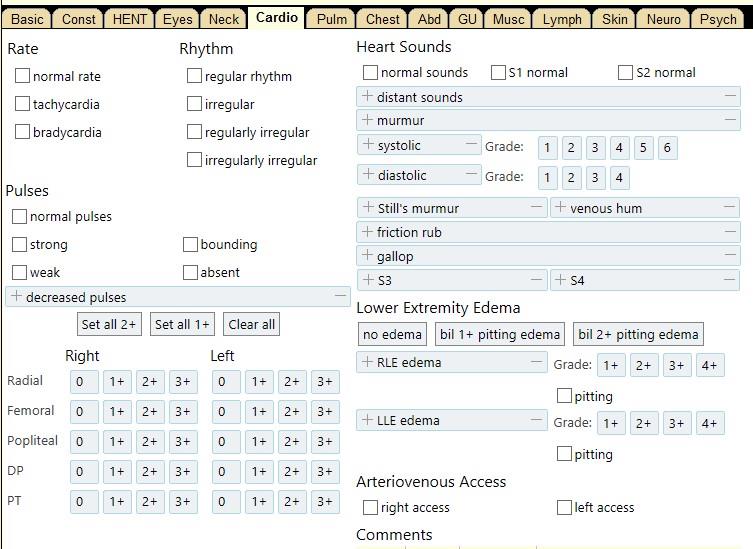Switch to the Pulm tab
The width and height of the screenshot is (753, 549).
pos(331,19)
